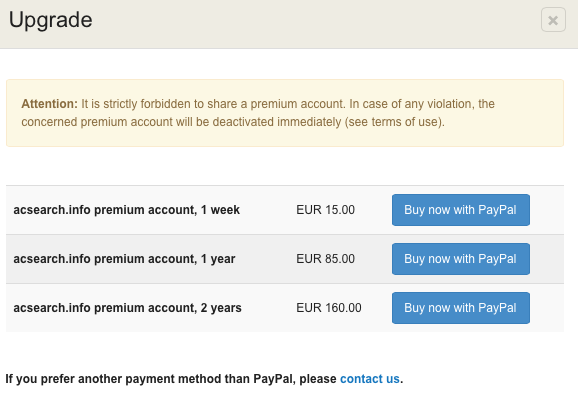This screenshot has height=397, width=578.
Task: Open the contact us link
Action: [370, 379]
